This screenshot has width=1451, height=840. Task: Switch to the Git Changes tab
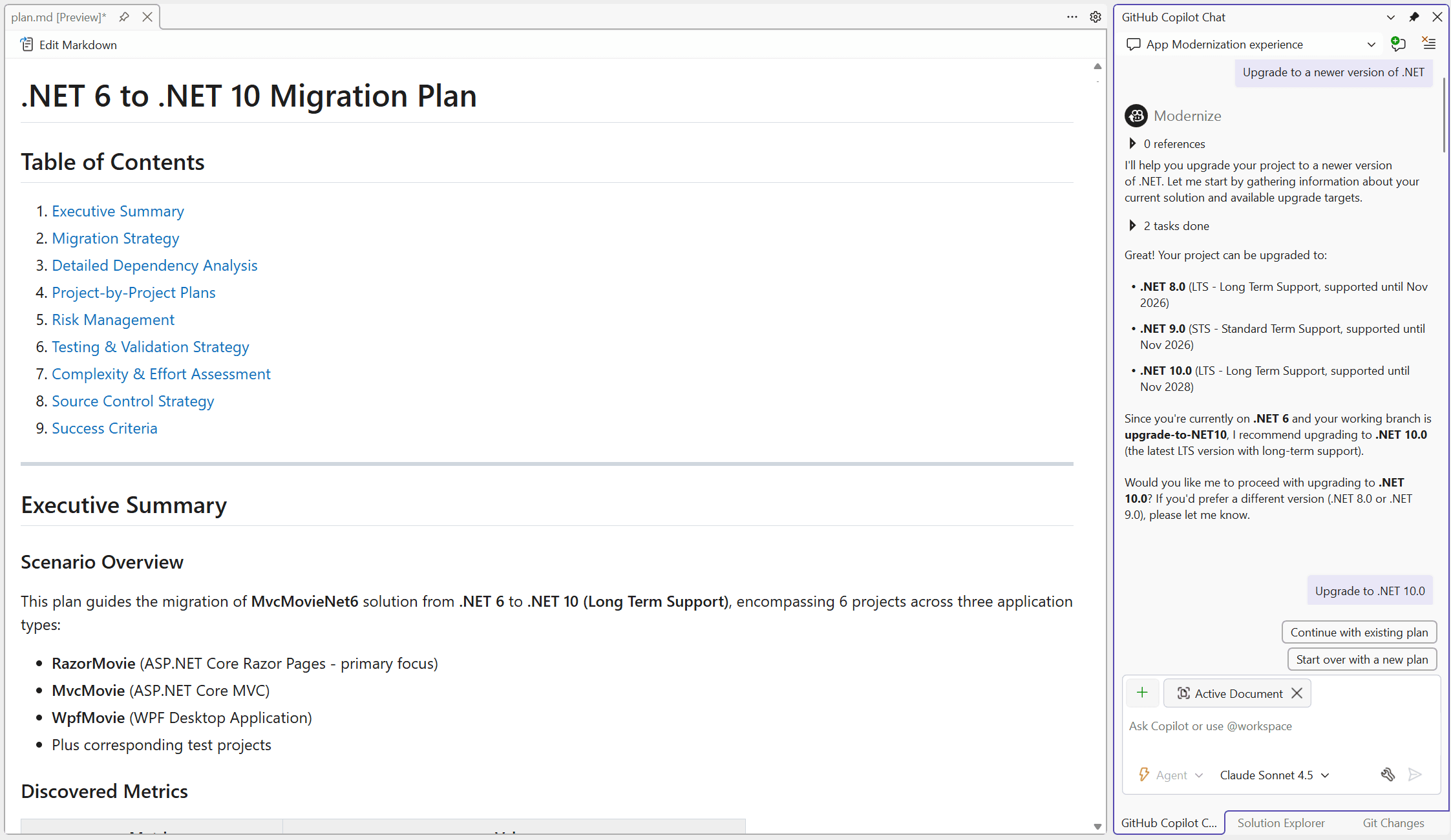click(1393, 823)
